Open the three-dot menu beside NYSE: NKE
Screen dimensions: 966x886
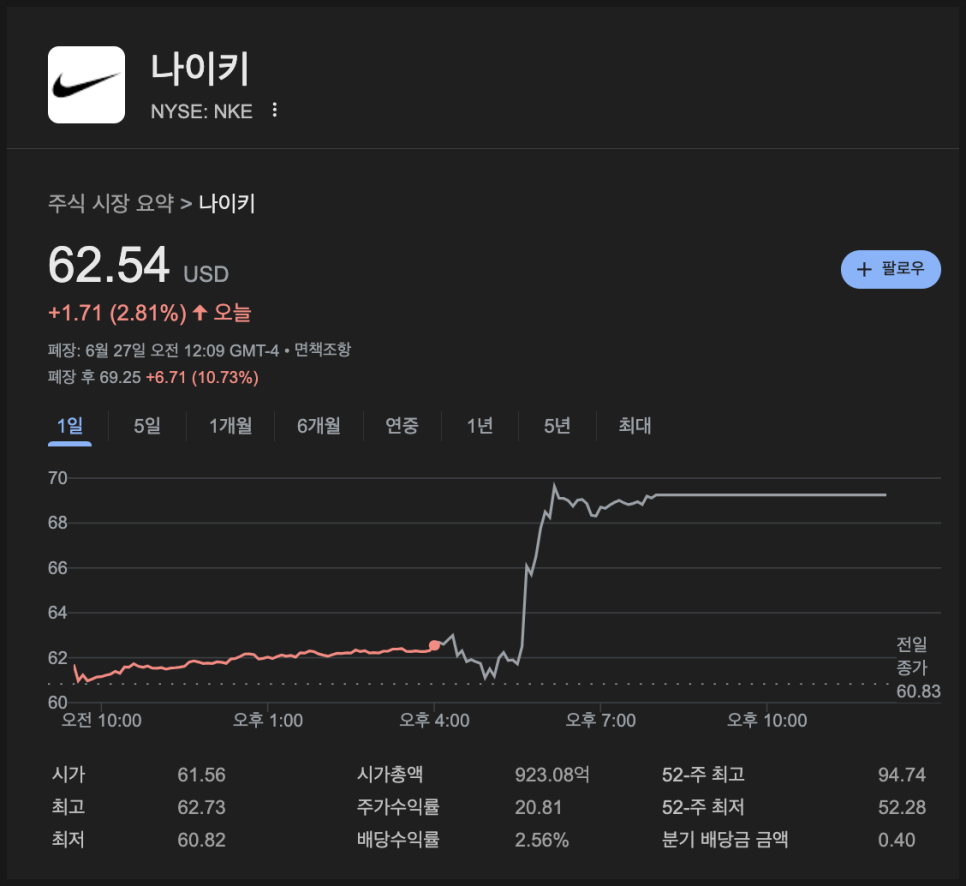click(x=275, y=110)
